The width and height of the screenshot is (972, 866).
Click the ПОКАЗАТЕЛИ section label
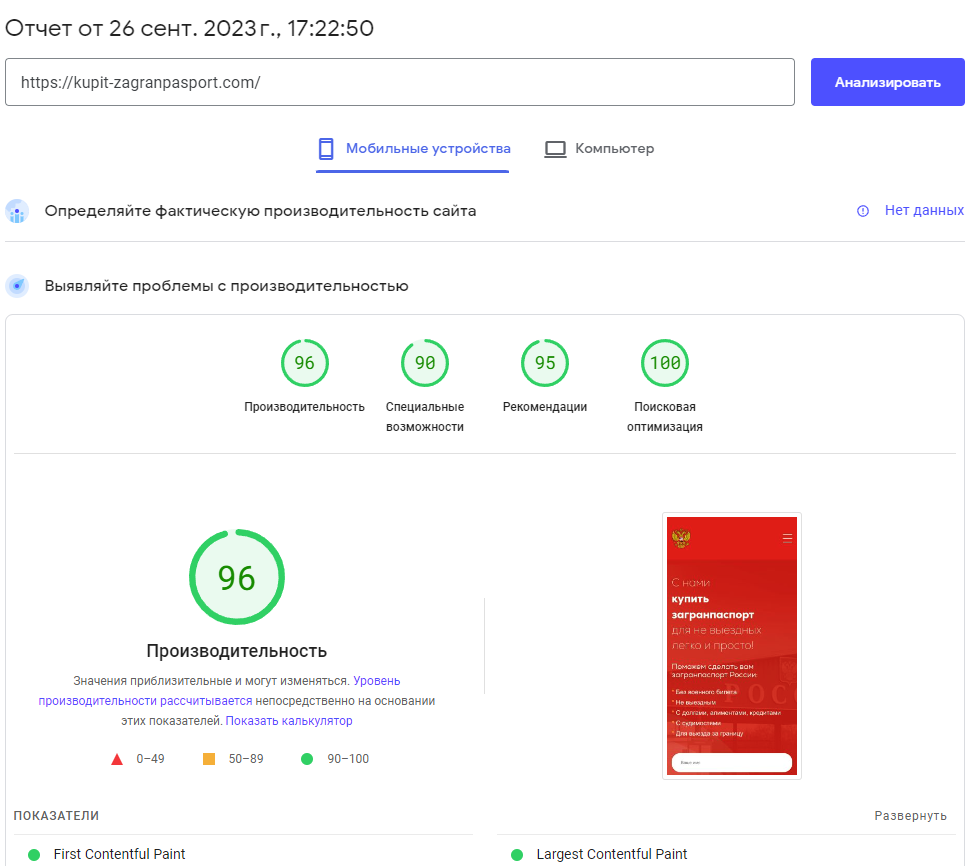(x=56, y=816)
